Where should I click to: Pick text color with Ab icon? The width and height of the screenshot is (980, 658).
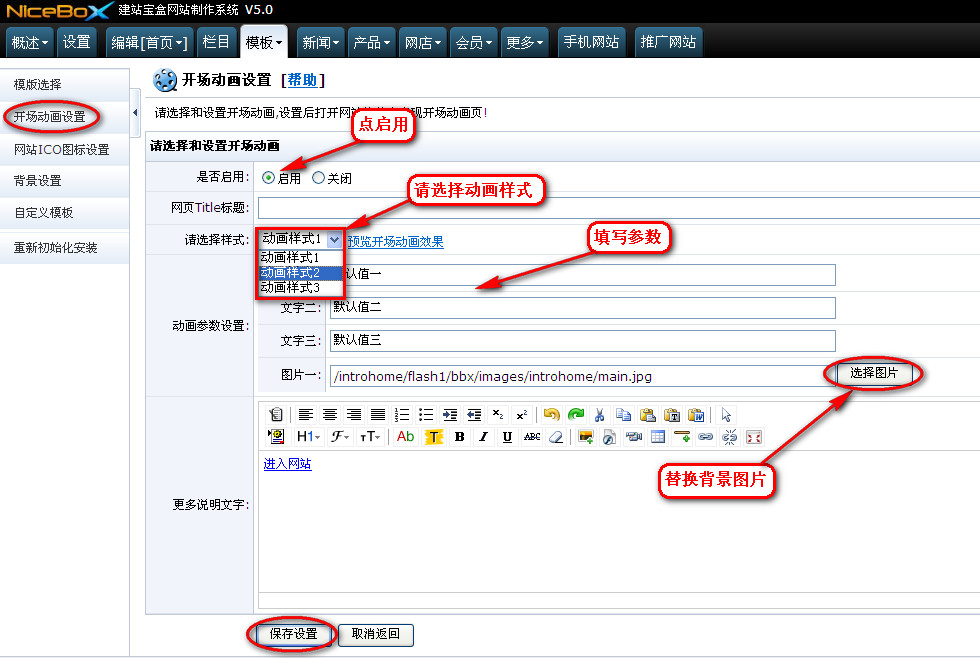(406, 437)
